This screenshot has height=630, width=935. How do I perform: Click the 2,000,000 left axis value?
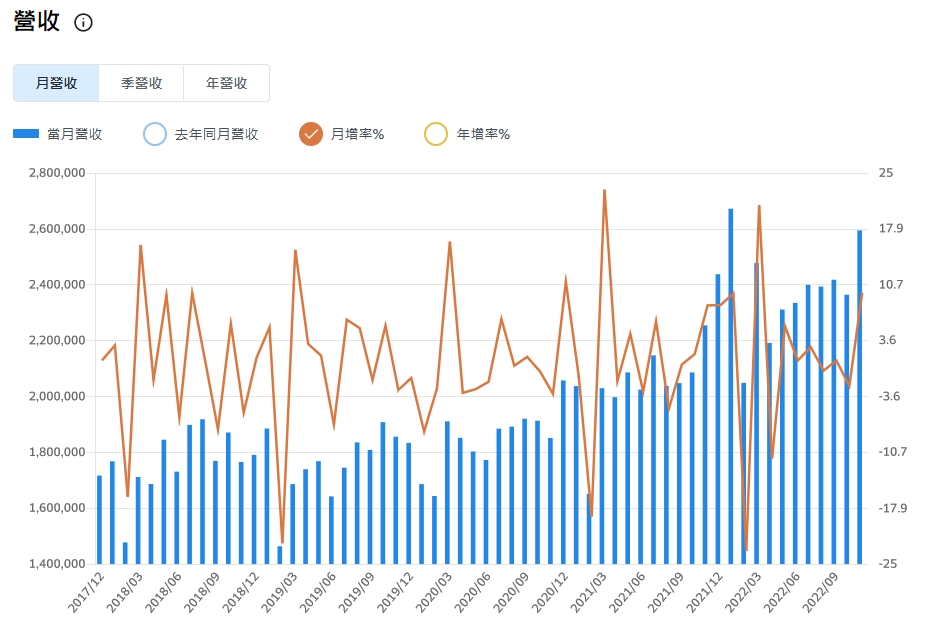point(57,396)
